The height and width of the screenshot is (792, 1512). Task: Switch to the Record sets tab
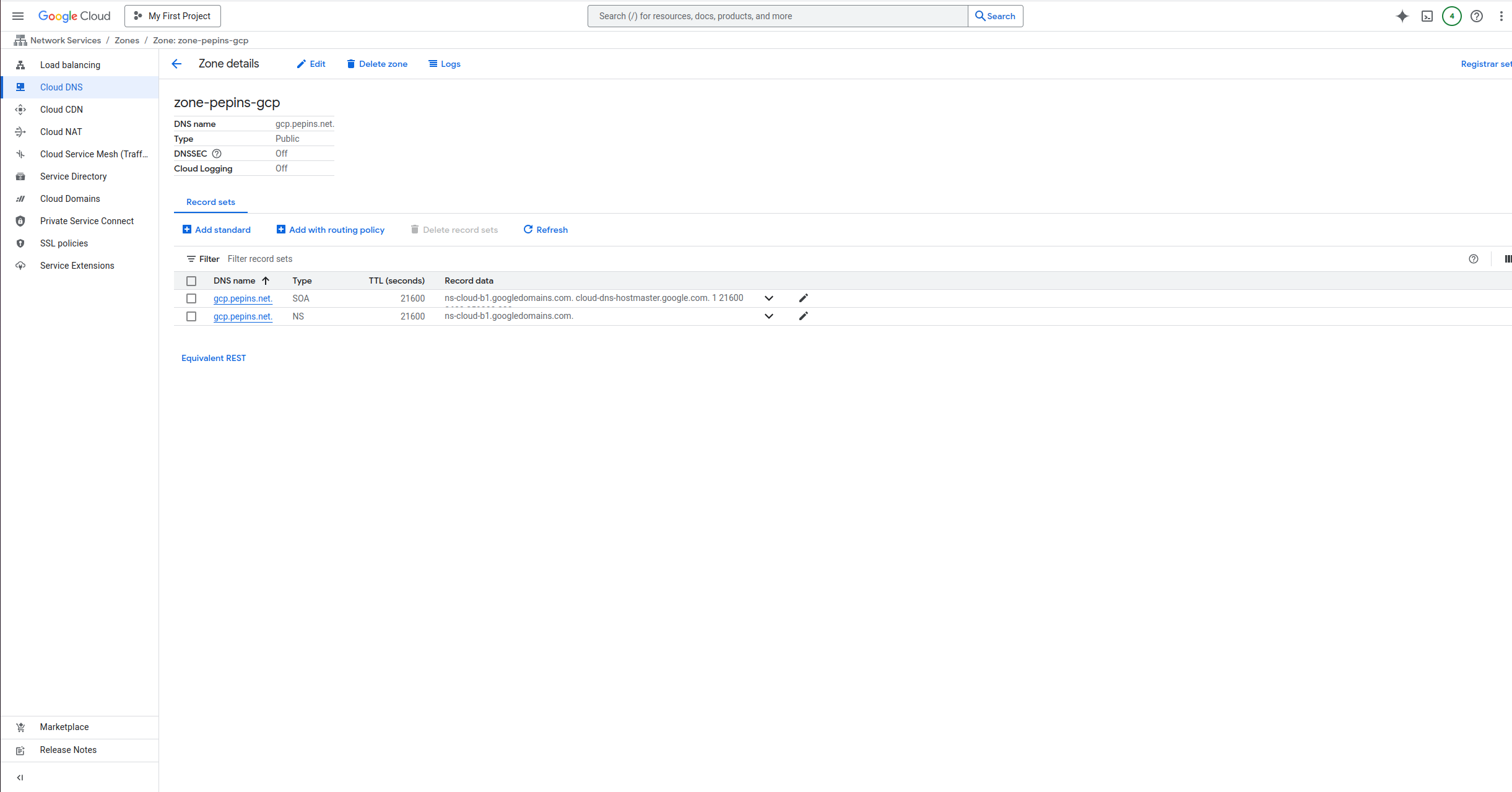click(210, 202)
